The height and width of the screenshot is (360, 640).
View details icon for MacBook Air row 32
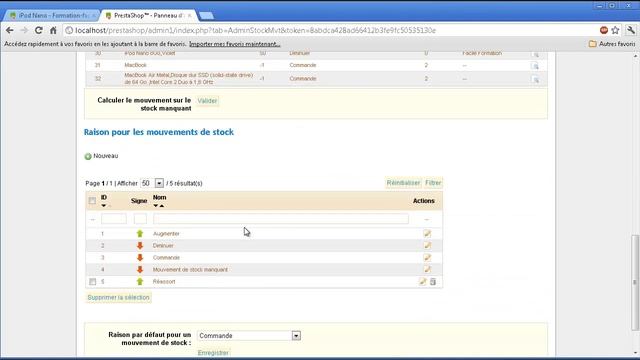535,79
